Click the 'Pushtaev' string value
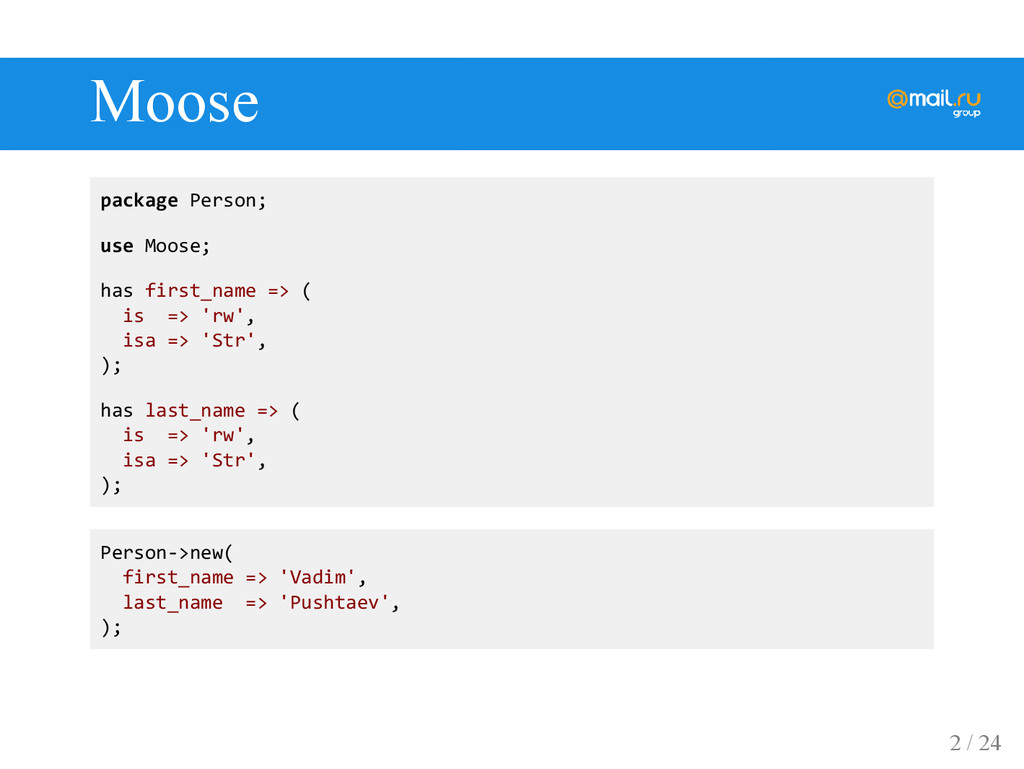Viewport: 1024px width, 769px height. tap(334, 603)
